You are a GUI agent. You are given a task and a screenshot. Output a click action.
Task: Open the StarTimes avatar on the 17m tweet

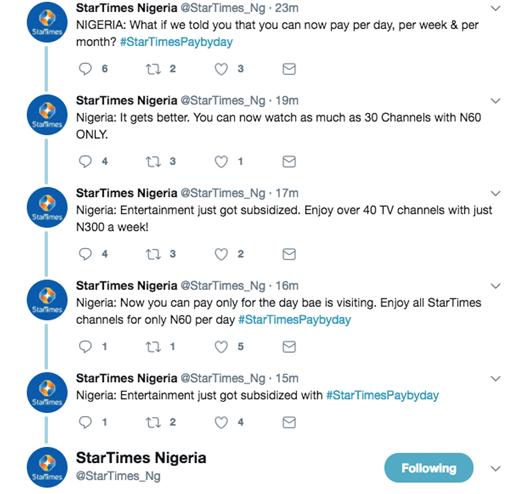click(x=47, y=207)
